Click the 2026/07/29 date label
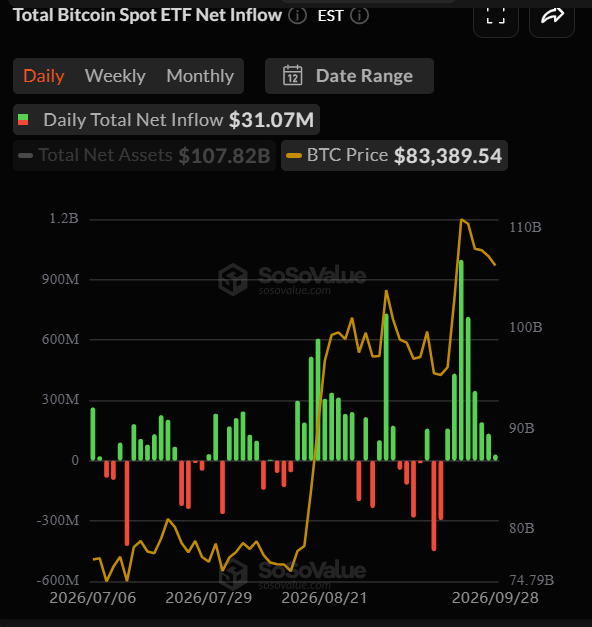This screenshot has height=627, width=592. [x=209, y=598]
